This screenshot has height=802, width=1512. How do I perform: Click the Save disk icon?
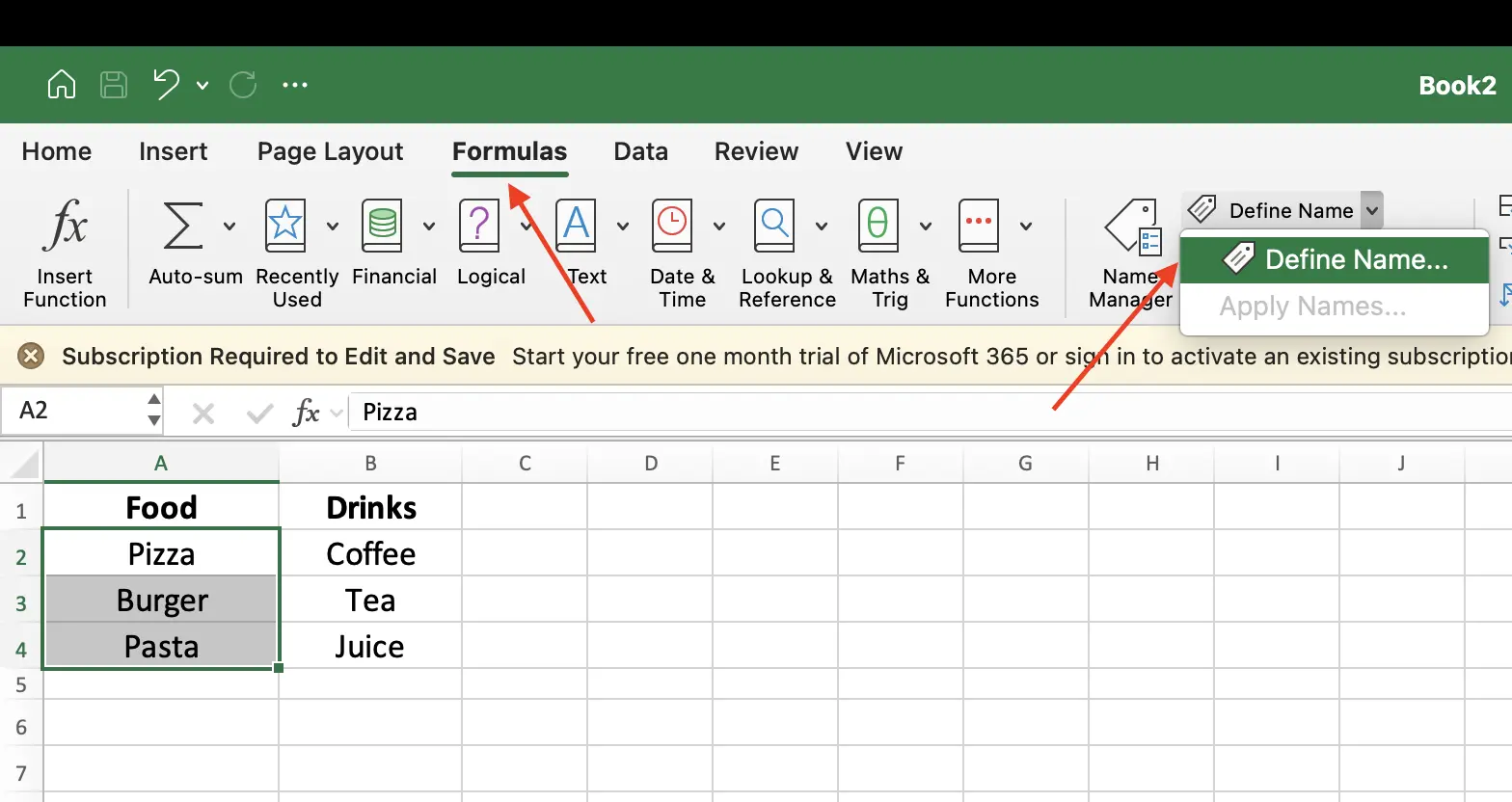tap(114, 85)
